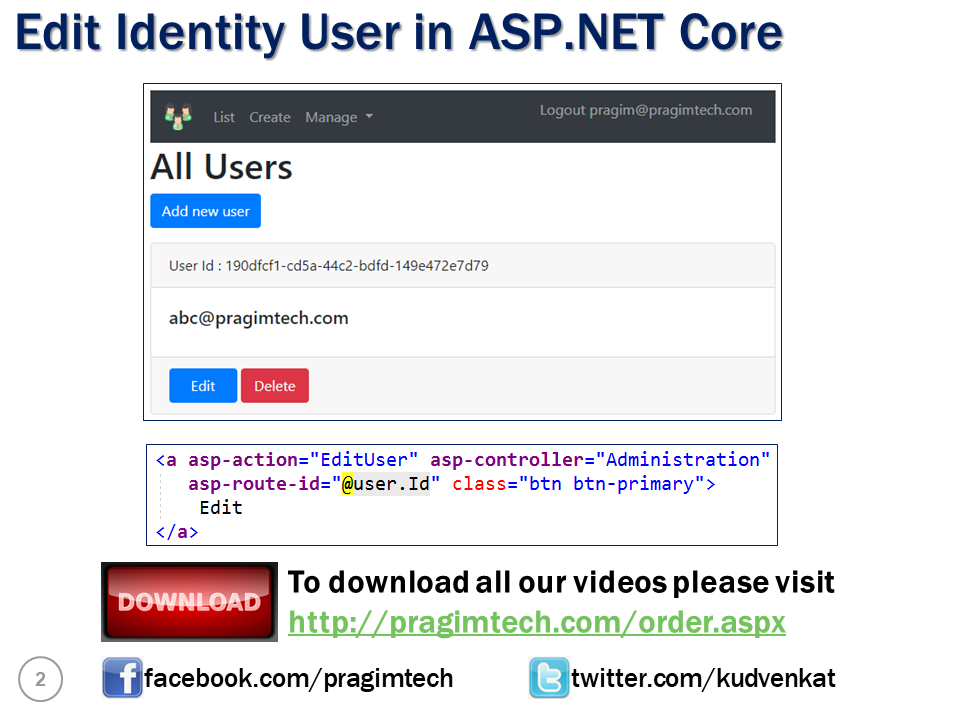Click the red DOWNLOAD badge
The height and width of the screenshot is (720, 960).
point(188,601)
